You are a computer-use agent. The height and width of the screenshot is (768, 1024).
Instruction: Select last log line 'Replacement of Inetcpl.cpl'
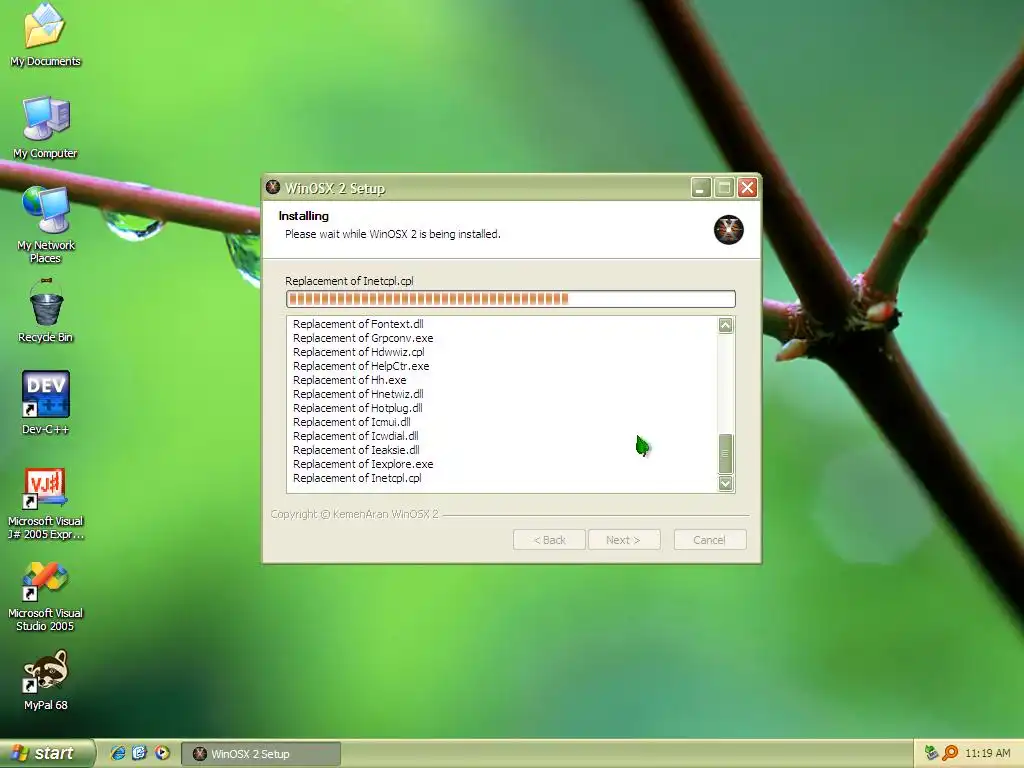point(357,479)
